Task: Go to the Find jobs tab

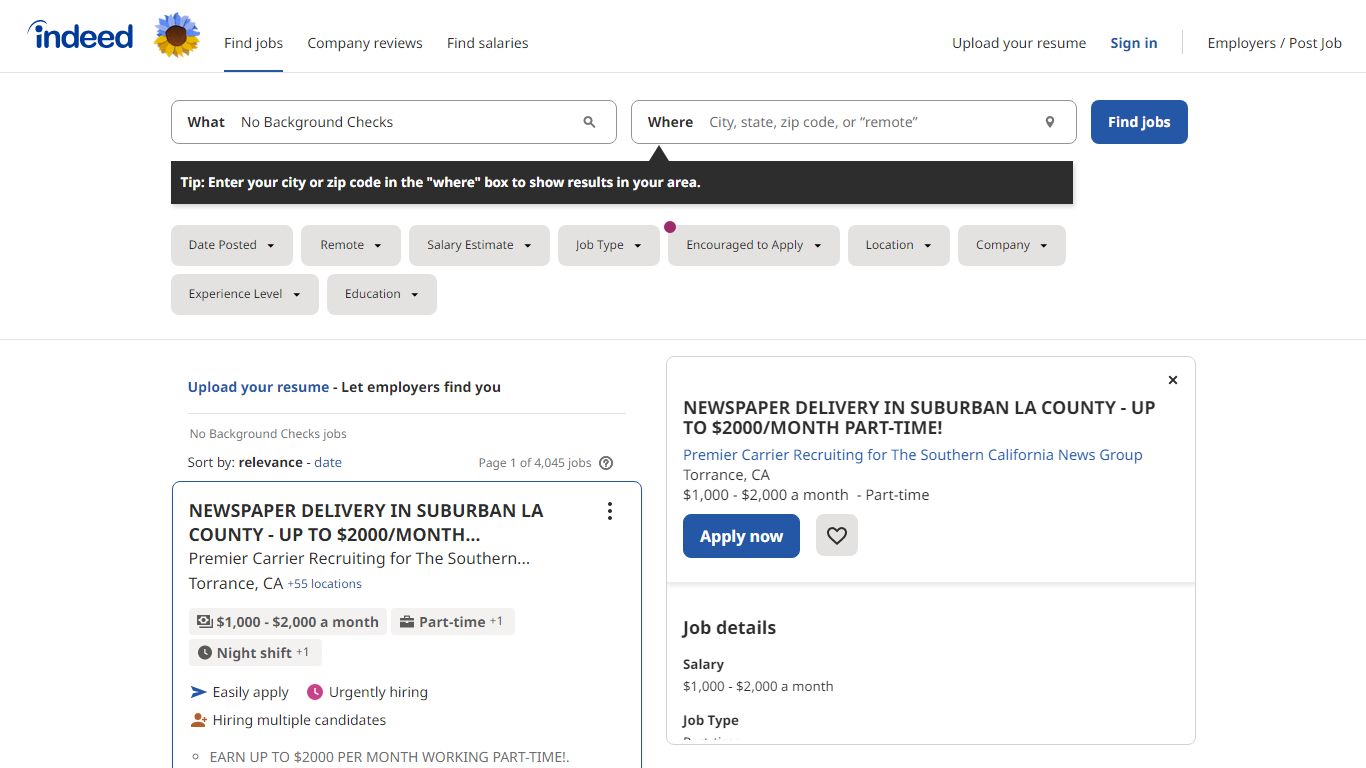Action: [x=253, y=43]
